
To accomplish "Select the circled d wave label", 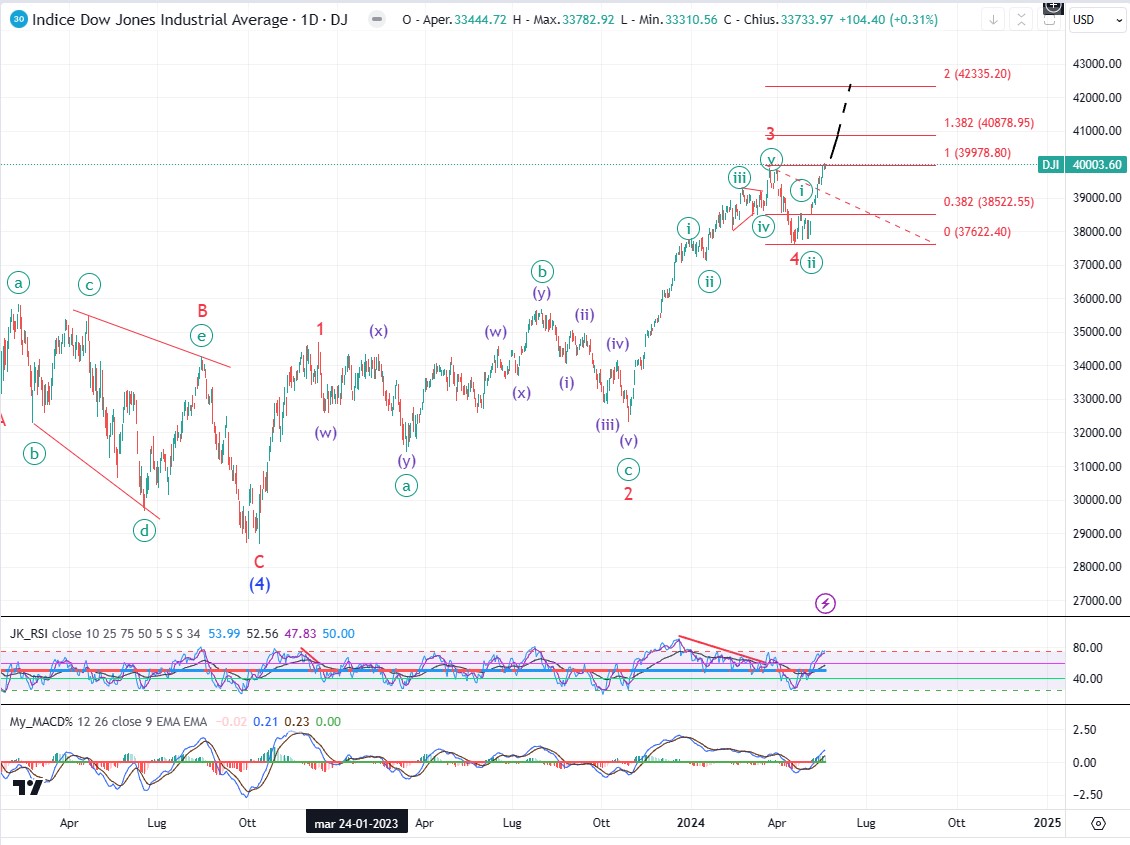I will point(144,531).
